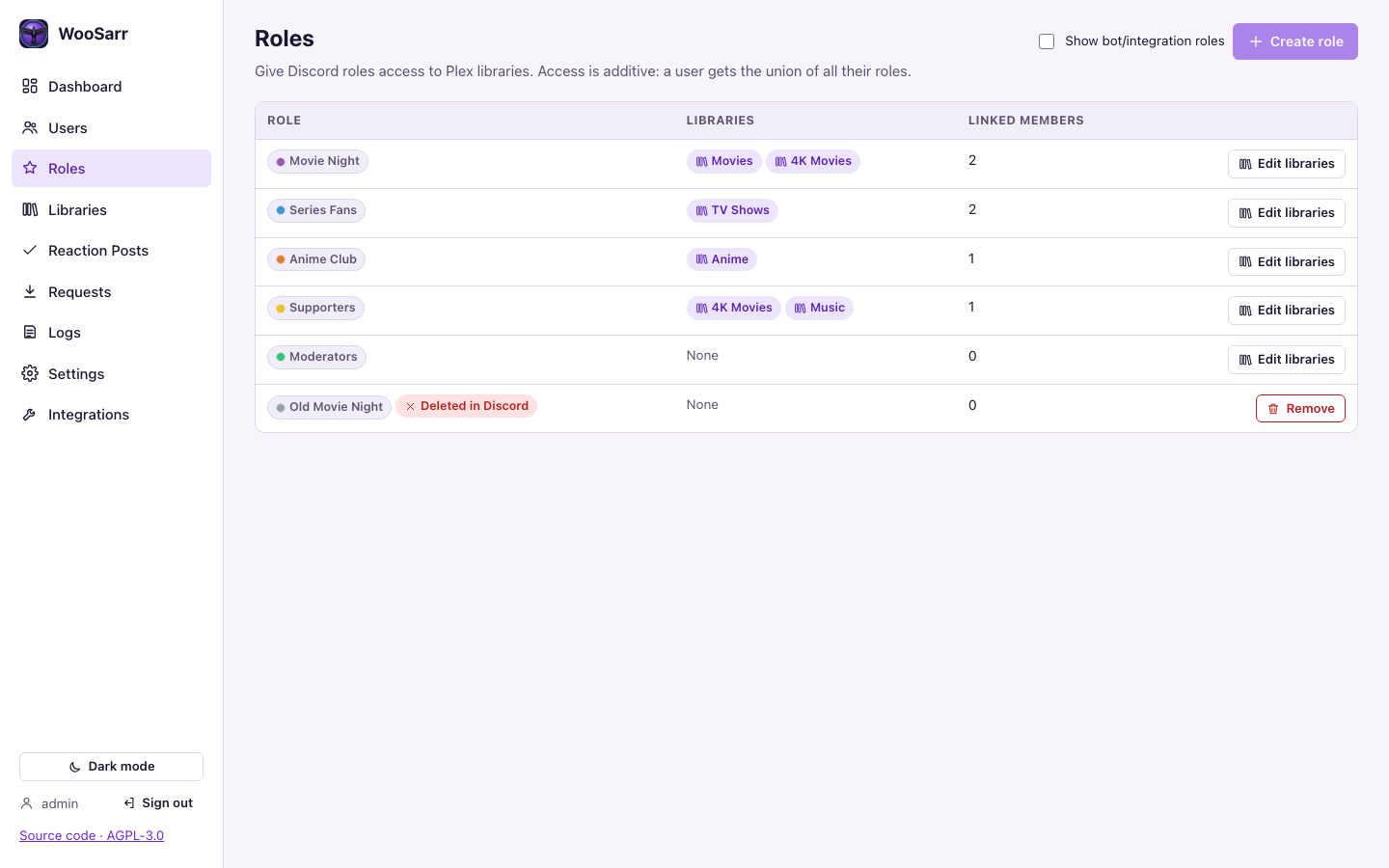Click the Logs document icon
The image size is (1389, 868).
click(x=30, y=333)
